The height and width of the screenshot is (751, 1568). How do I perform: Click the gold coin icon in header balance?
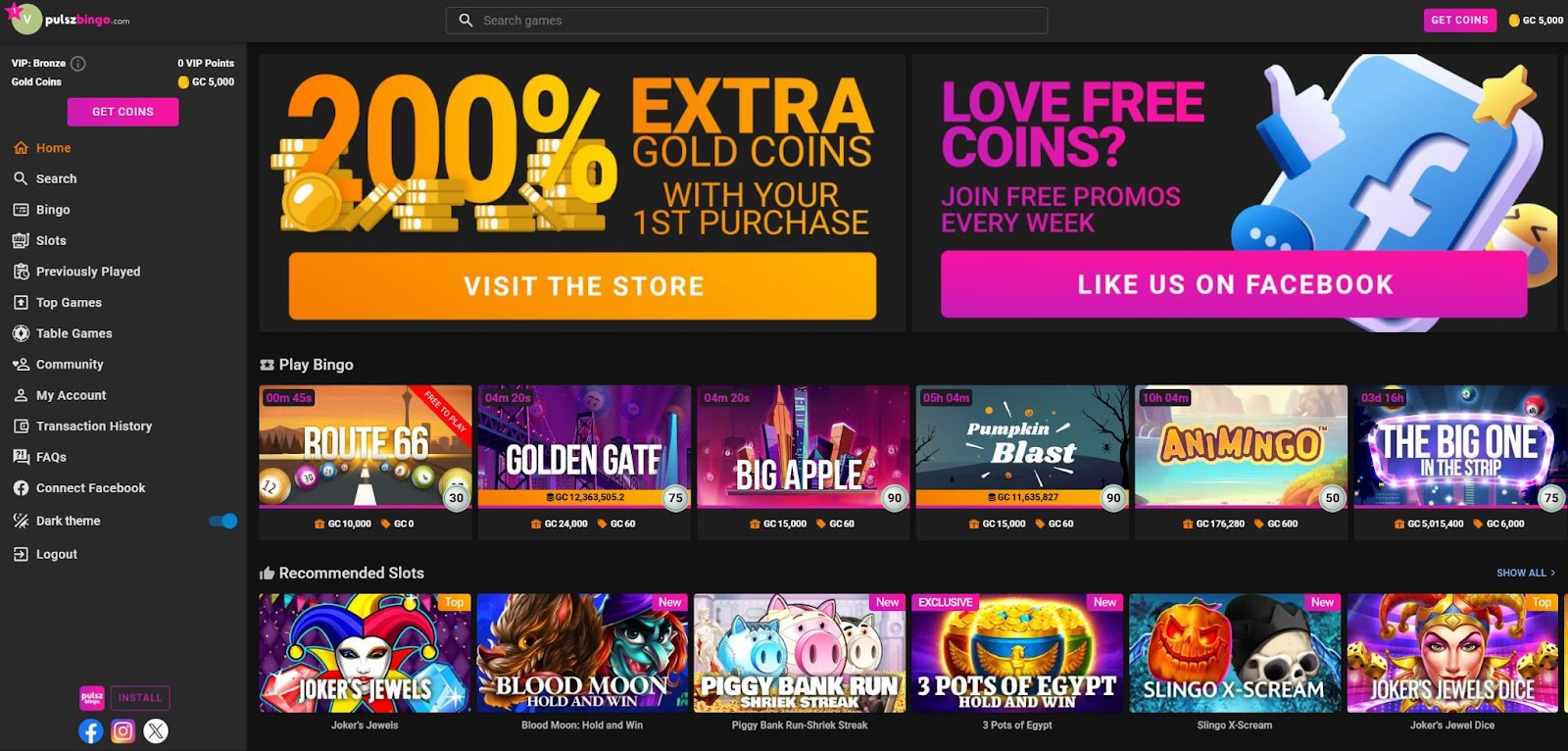click(x=1514, y=21)
